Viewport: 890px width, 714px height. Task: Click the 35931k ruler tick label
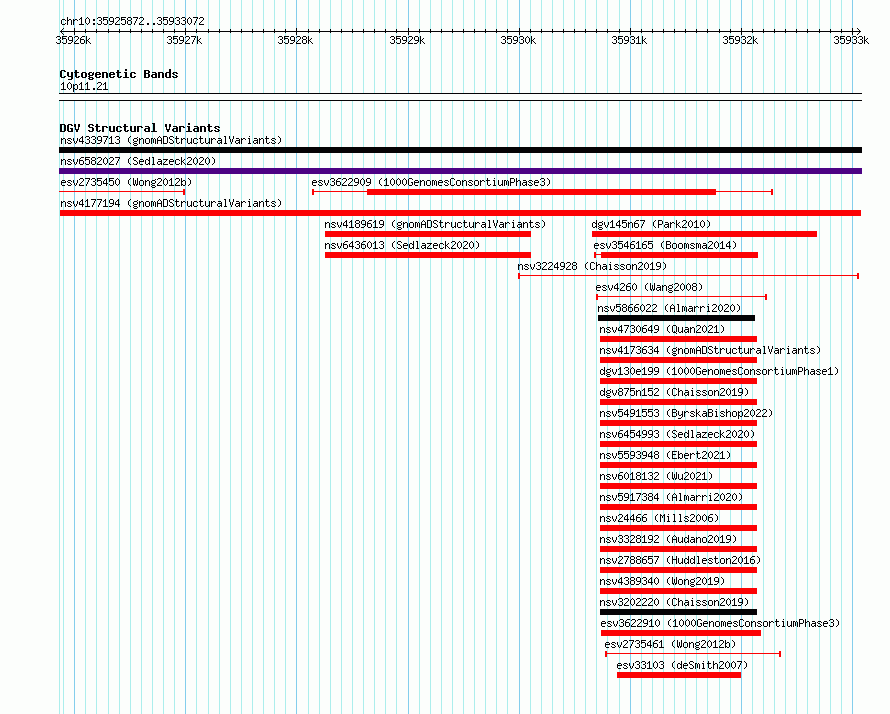point(629,40)
